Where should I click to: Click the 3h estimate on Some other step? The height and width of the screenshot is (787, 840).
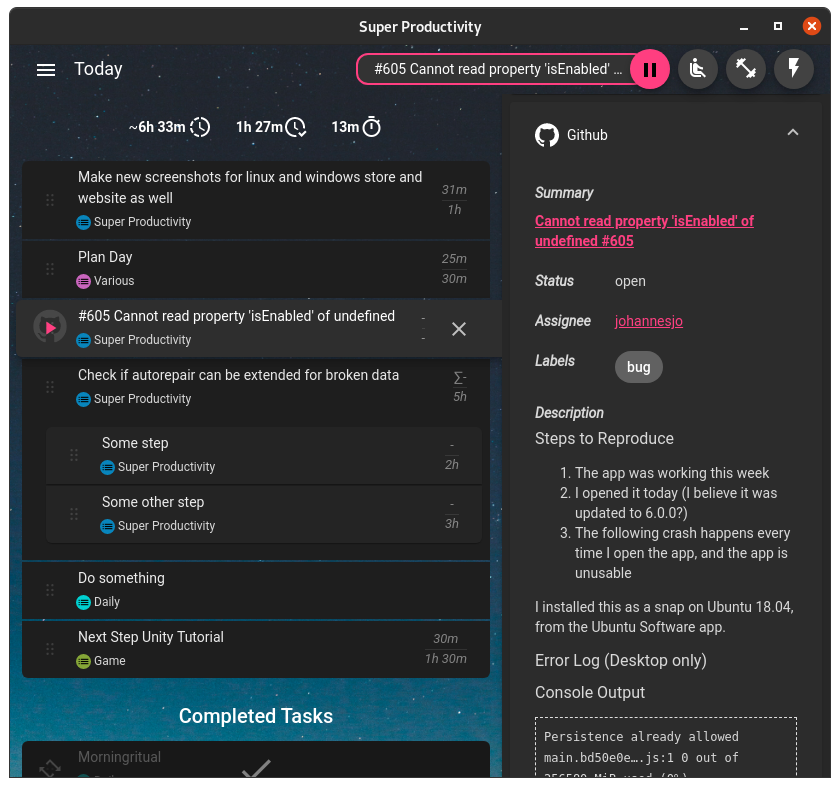[452, 523]
